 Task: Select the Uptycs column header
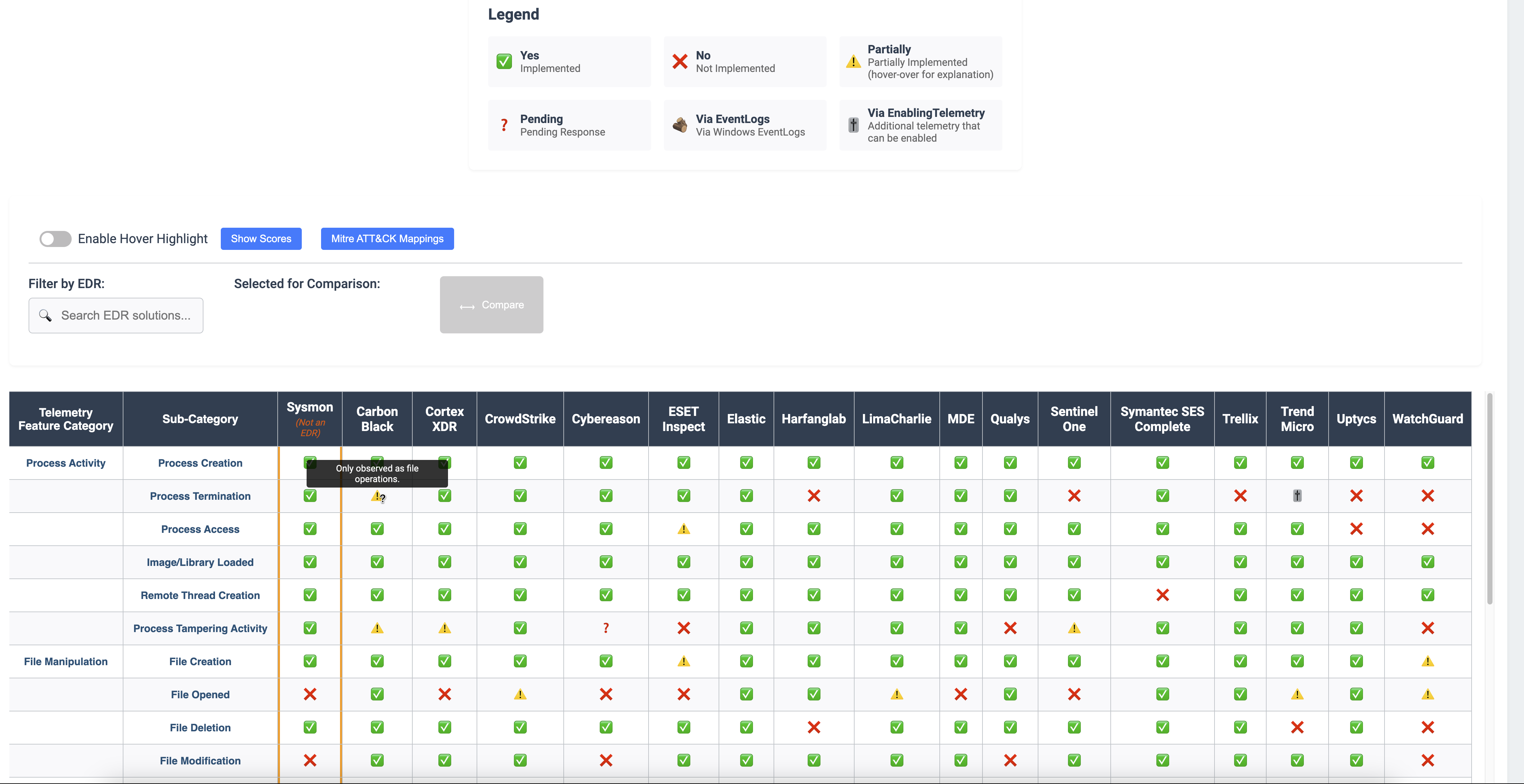(x=1356, y=418)
